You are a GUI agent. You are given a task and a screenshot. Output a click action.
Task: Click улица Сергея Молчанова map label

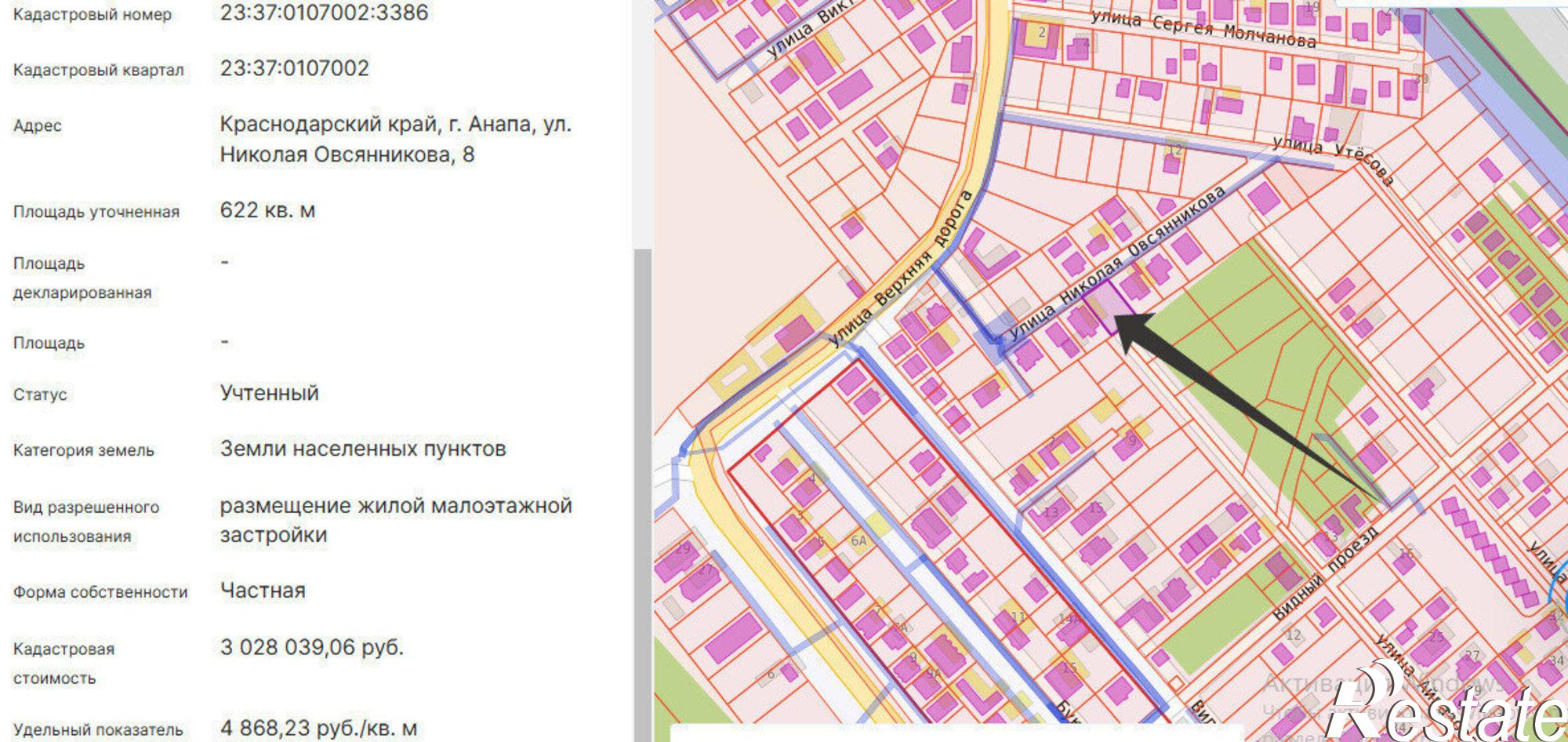1203,29
